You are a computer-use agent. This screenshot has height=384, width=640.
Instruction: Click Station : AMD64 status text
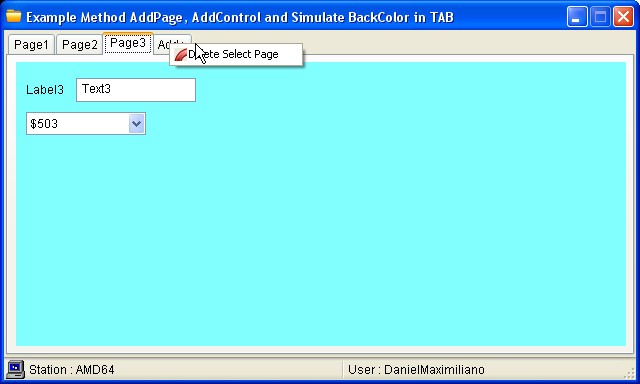pos(72,370)
